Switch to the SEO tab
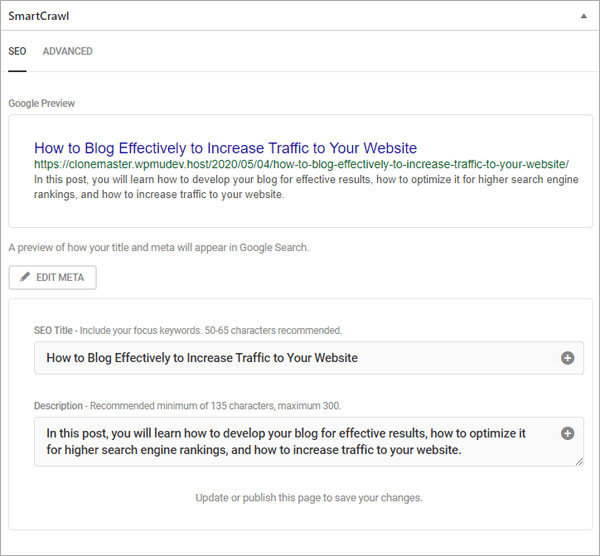The height and width of the screenshot is (556, 600). [x=17, y=51]
